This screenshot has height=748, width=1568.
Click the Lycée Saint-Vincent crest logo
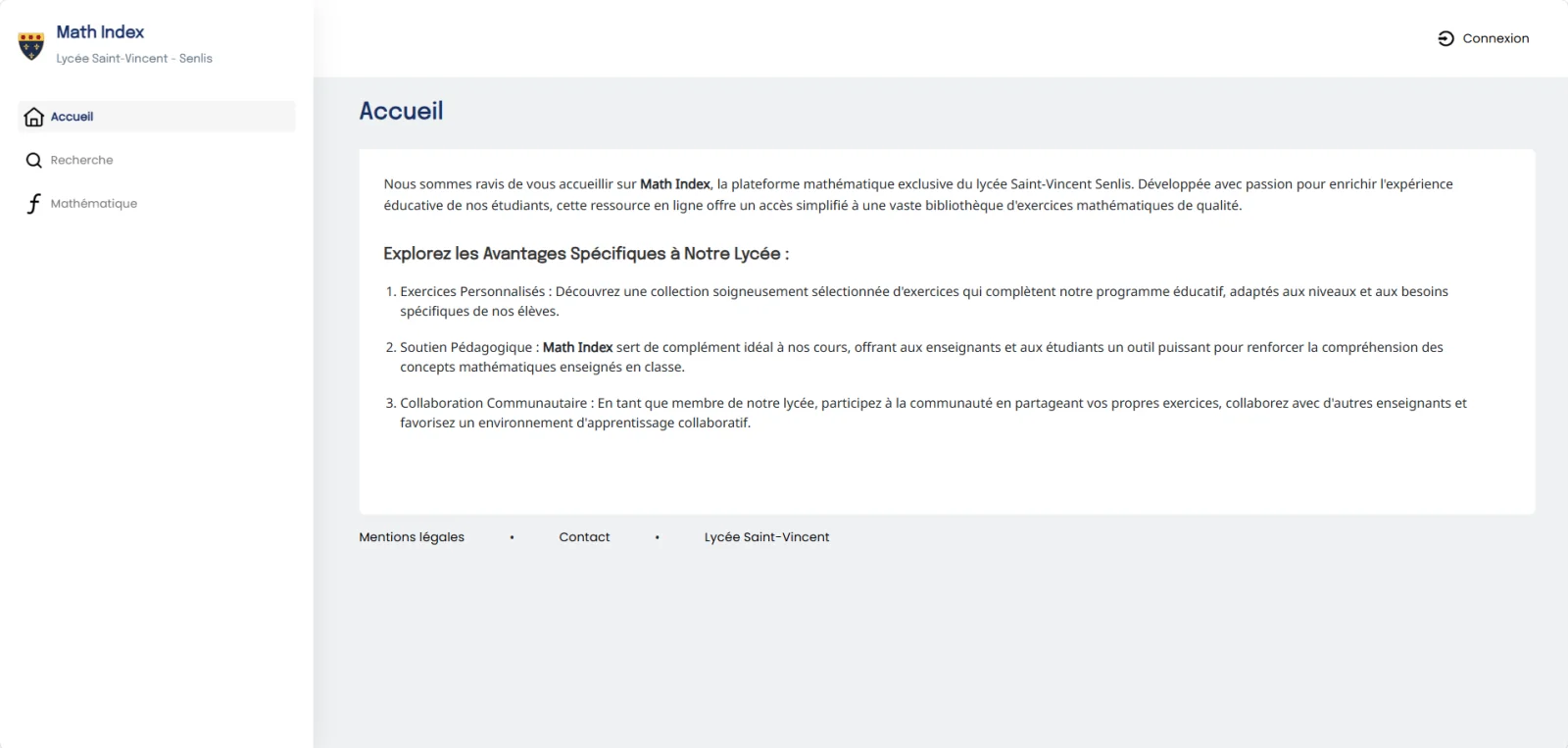31,45
